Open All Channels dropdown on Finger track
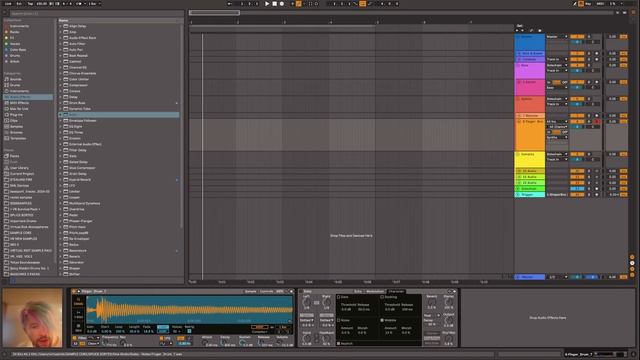The height and width of the screenshot is (360, 640). coord(557,127)
